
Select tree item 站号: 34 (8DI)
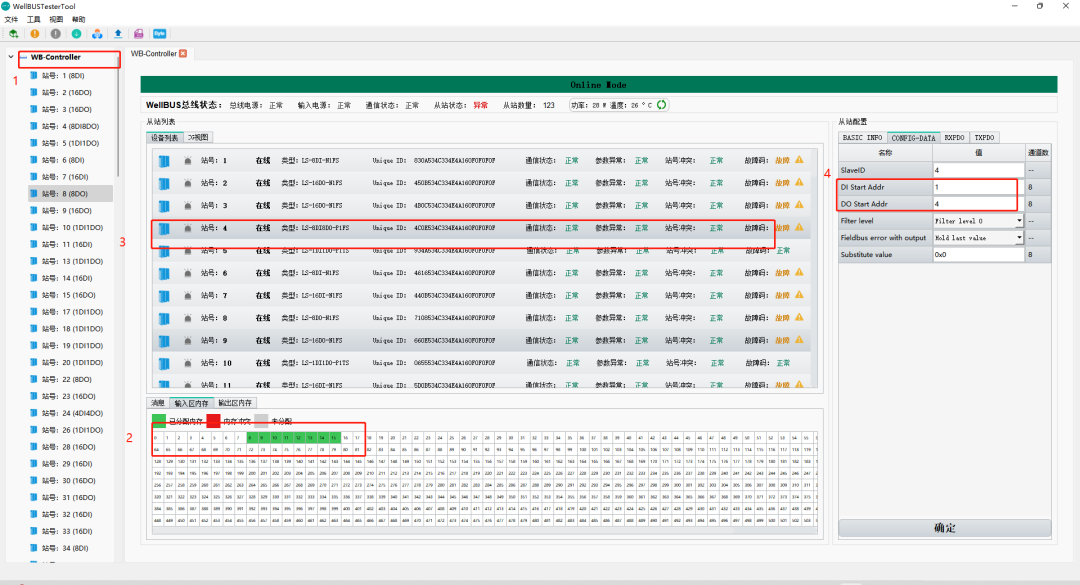[65, 548]
